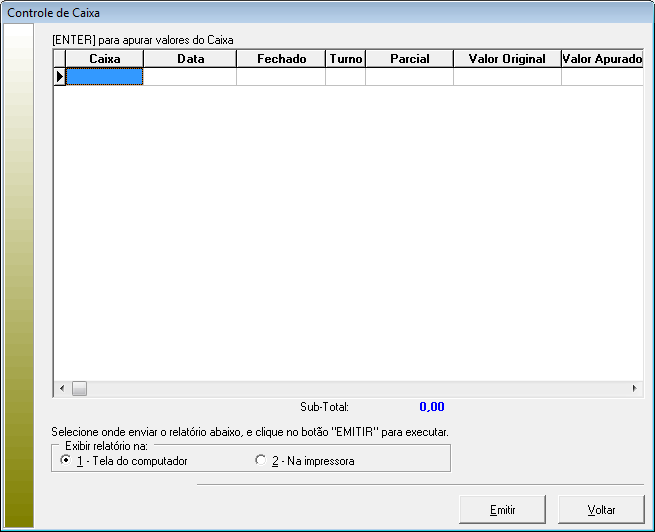This screenshot has width=655, height=532.
Task: Click the Caixa column header
Action: [104, 59]
